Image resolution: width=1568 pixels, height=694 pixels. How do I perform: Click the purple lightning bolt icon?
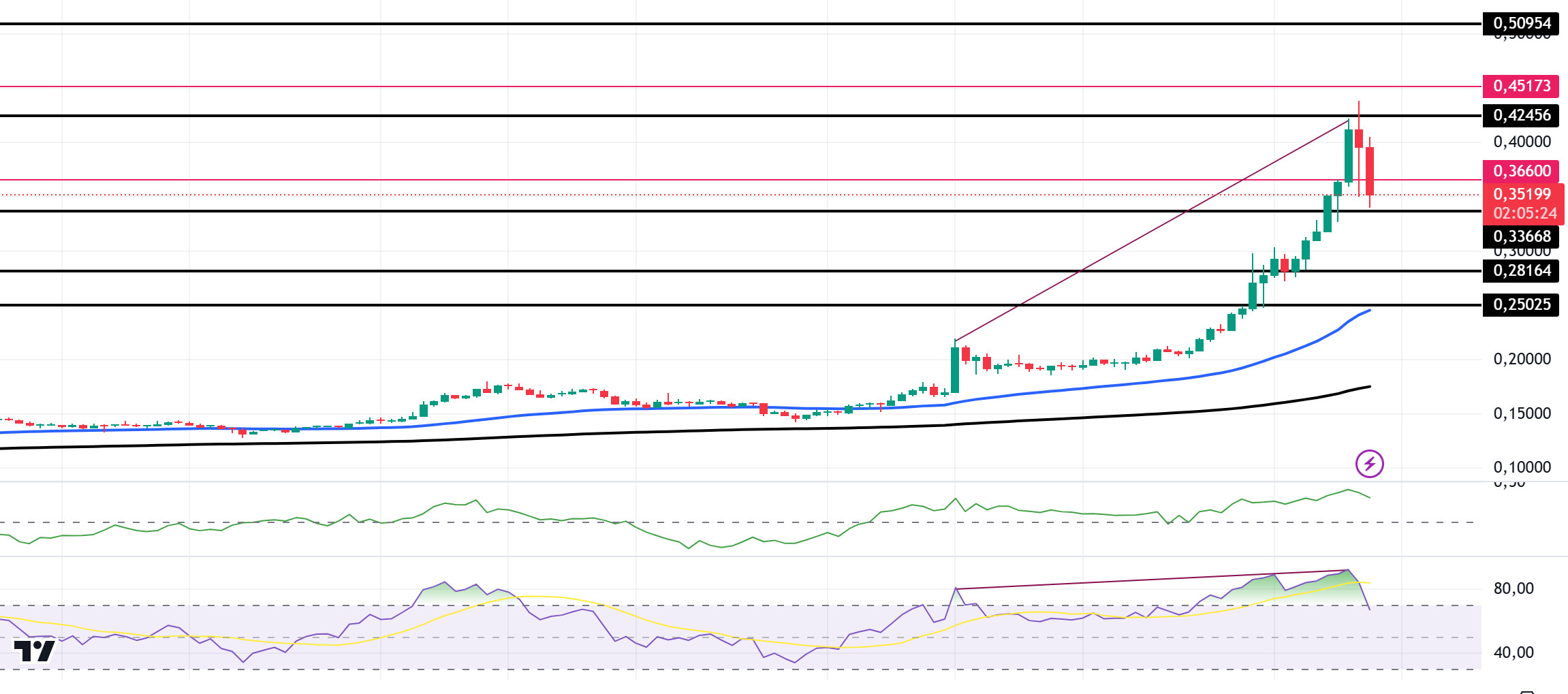1369,464
